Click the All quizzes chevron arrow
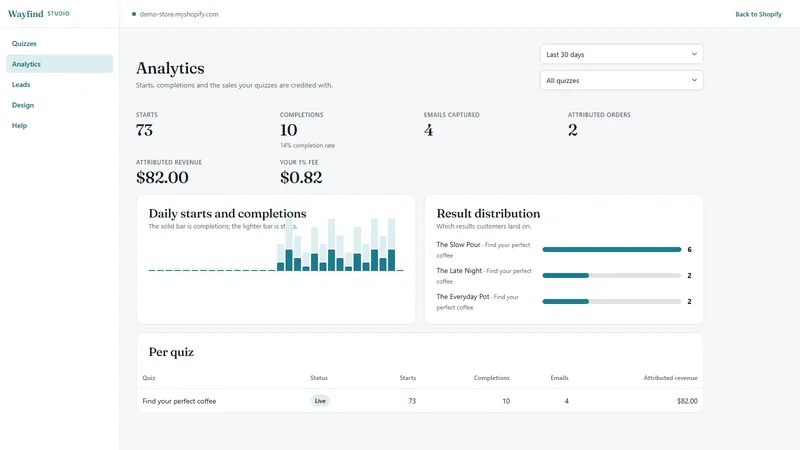 (694, 80)
